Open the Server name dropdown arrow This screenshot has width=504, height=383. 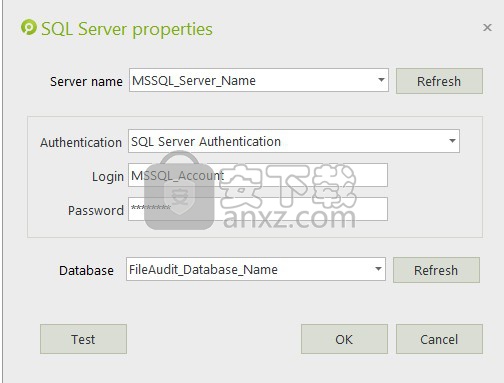point(381,80)
